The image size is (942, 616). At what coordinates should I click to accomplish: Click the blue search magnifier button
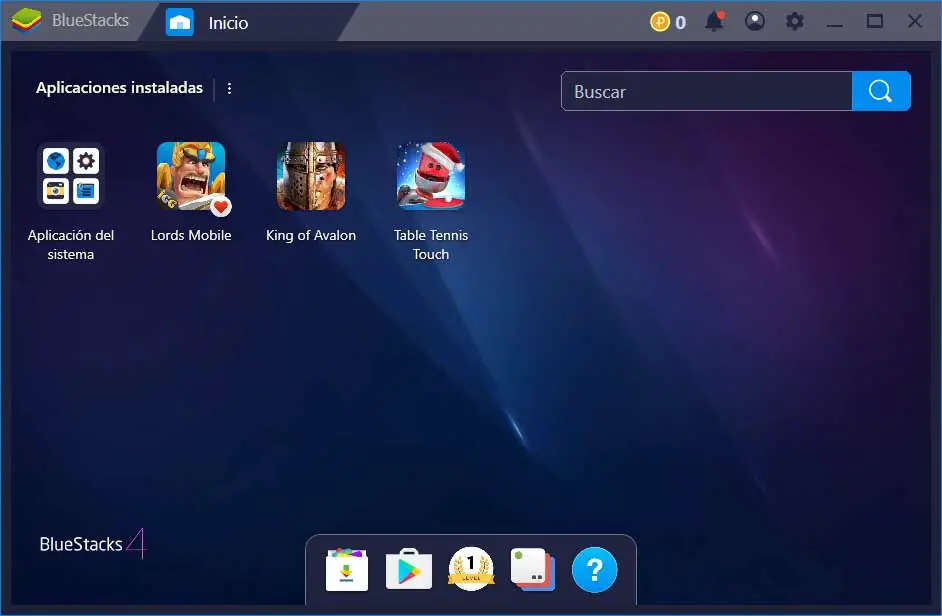click(x=881, y=91)
